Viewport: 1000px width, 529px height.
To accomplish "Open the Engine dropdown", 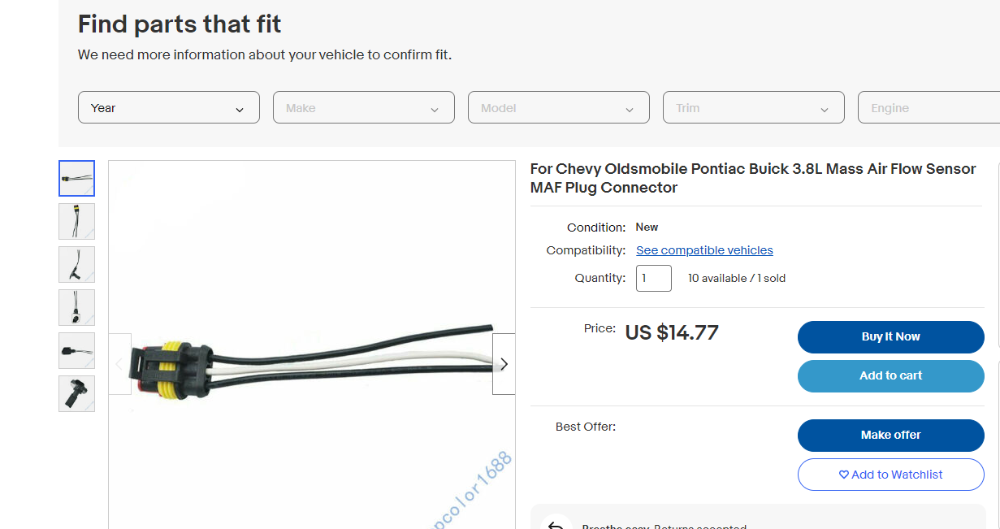I will 928,108.
